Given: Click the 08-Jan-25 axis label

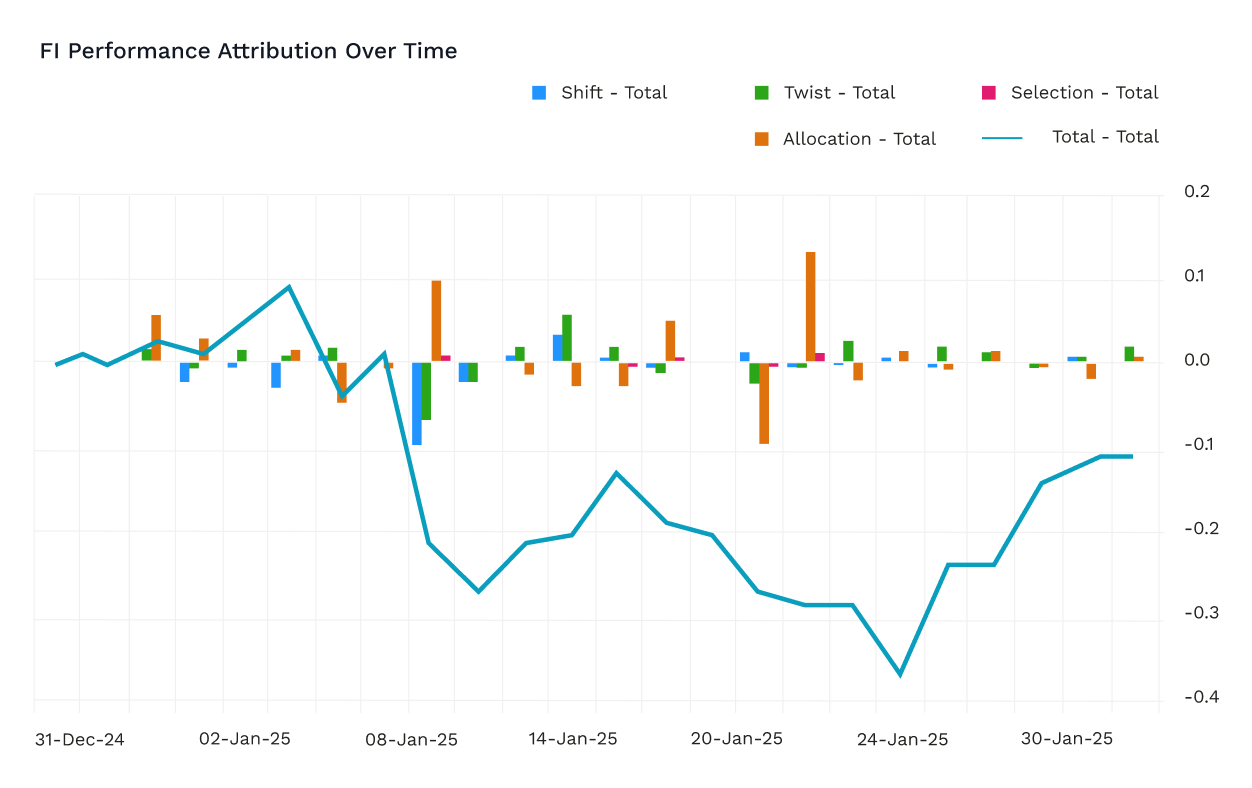Looking at the screenshot, I should click(x=411, y=740).
